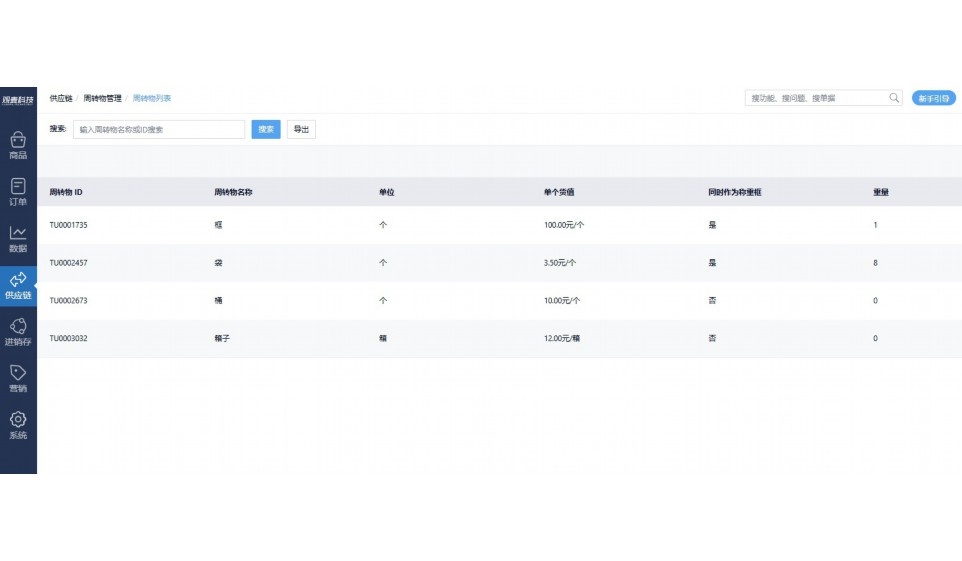
Task: Focus the top-right function search field
Action: 816,98
